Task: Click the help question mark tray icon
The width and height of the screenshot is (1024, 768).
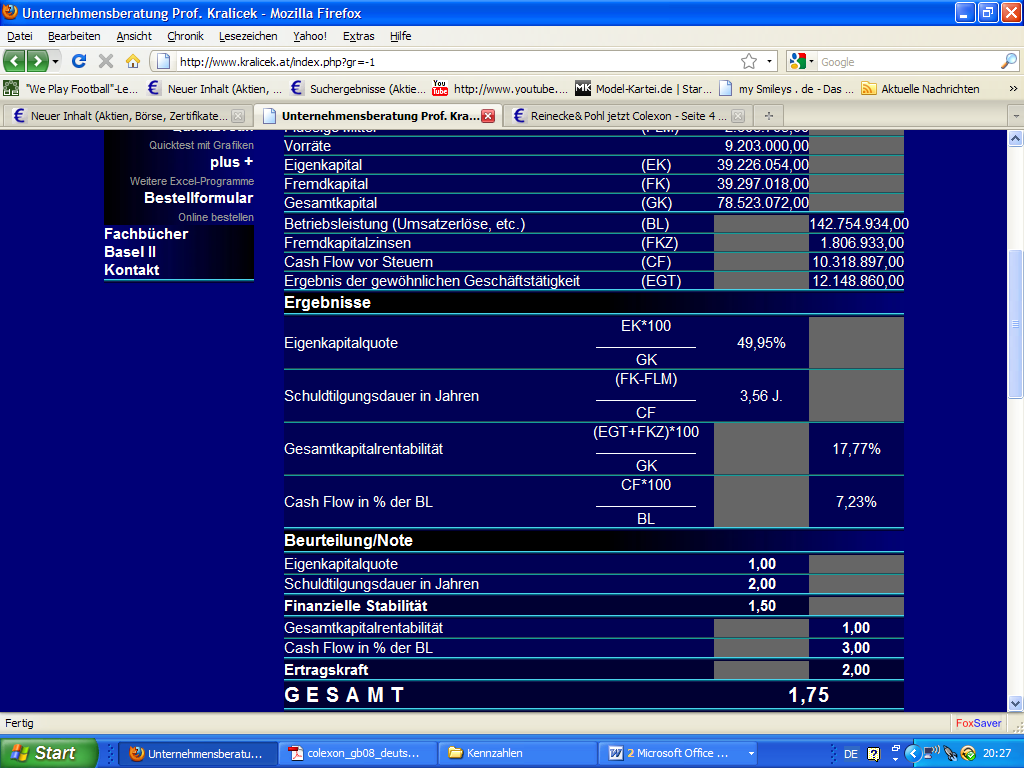Action: [873, 754]
